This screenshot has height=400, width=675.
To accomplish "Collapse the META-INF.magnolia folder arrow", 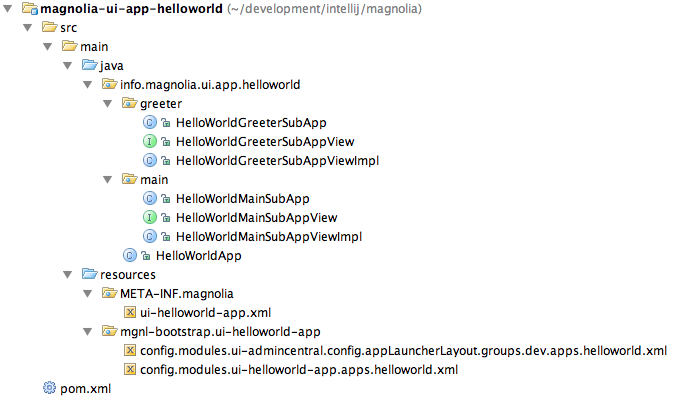I will 87,294.
